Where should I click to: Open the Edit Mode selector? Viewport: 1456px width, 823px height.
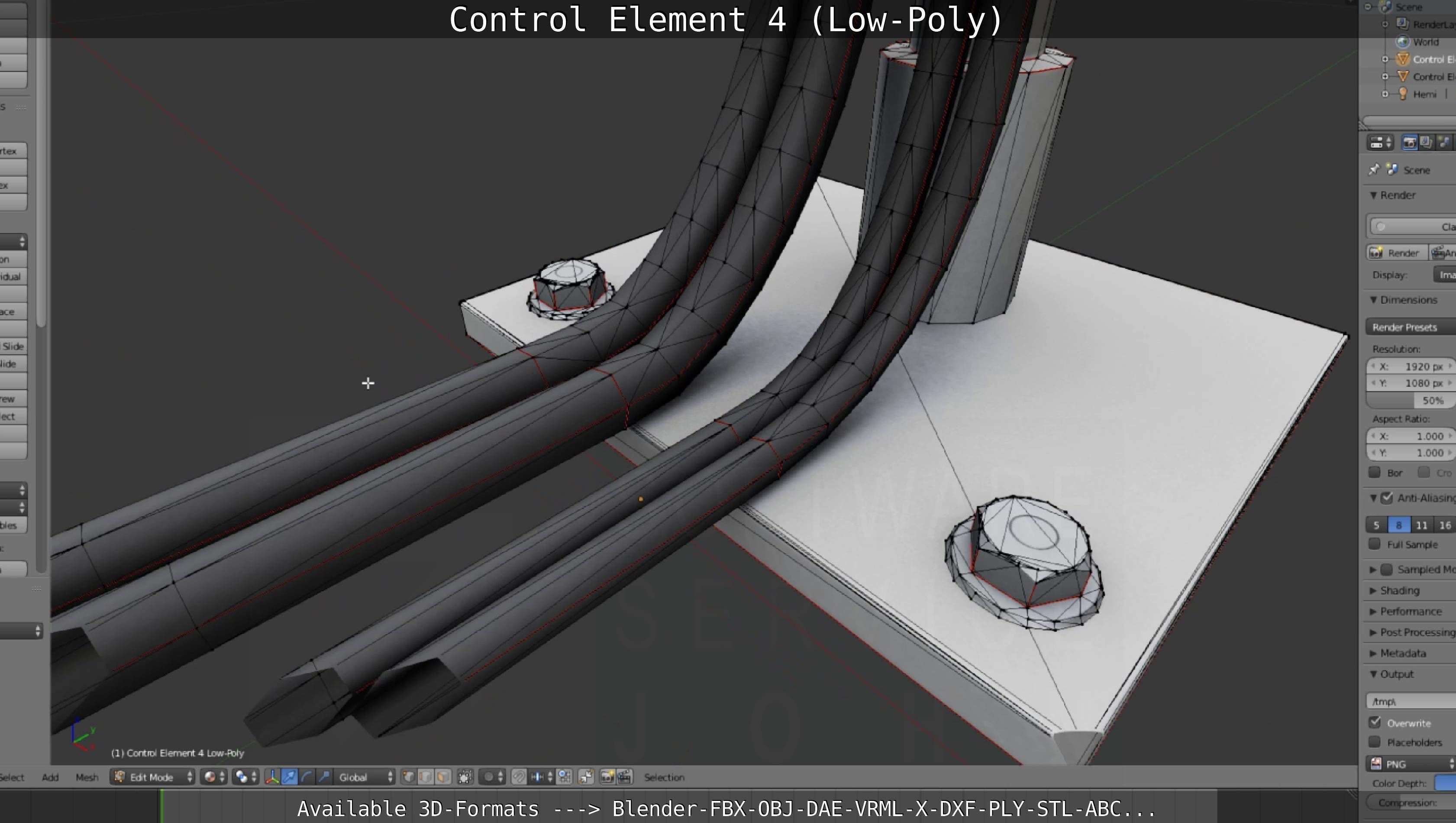[x=152, y=777]
